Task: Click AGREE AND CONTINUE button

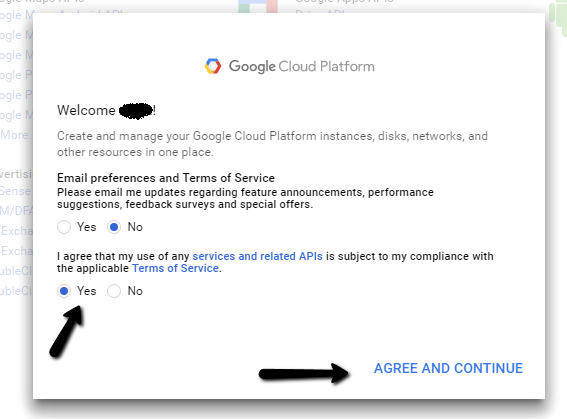Action: click(448, 368)
